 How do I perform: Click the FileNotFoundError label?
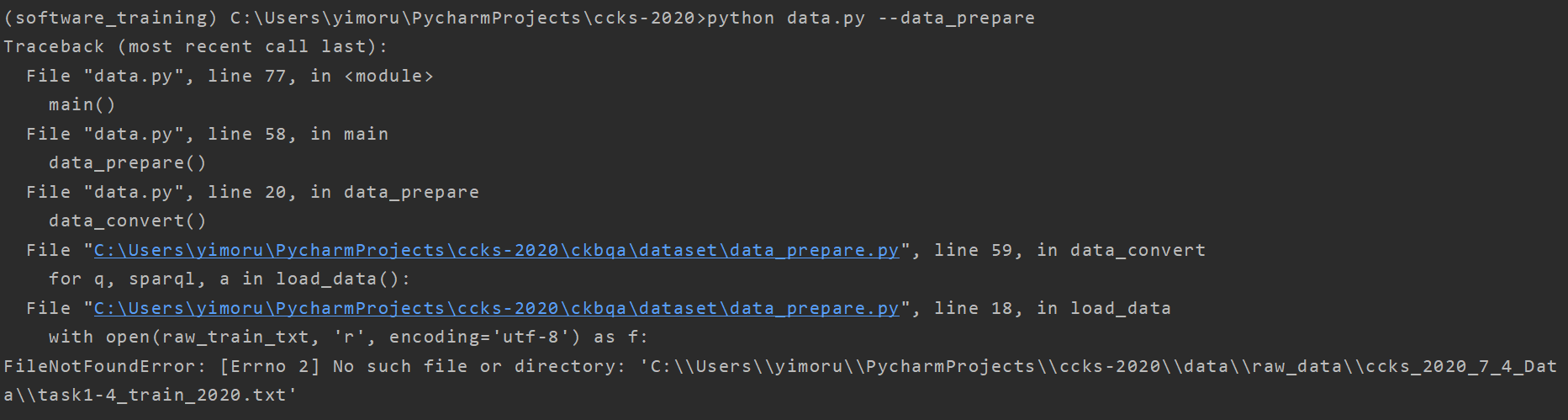point(104,366)
